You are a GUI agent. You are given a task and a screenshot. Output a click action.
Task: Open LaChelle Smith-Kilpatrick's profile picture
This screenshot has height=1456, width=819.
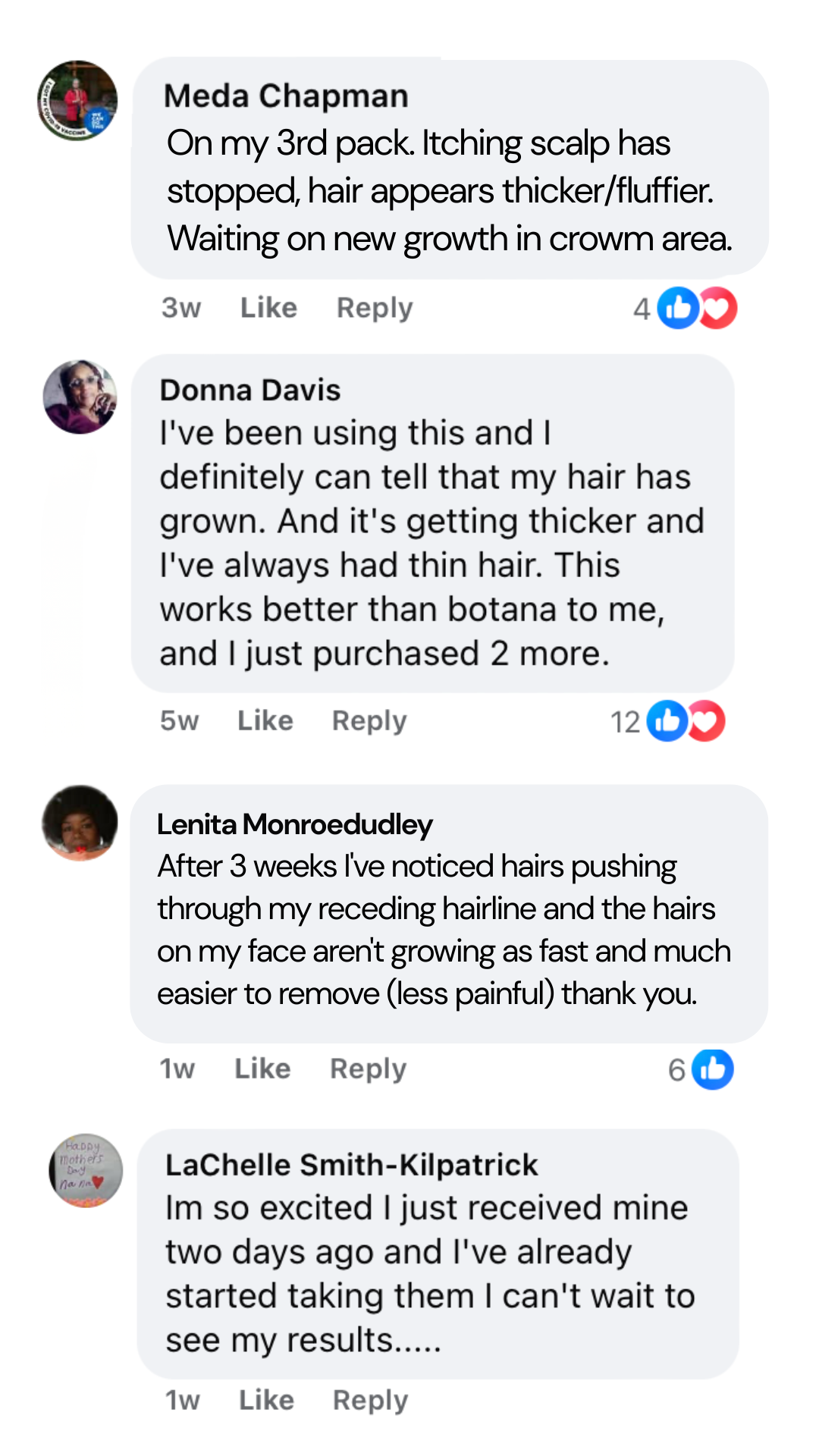click(x=86, y=1170)
